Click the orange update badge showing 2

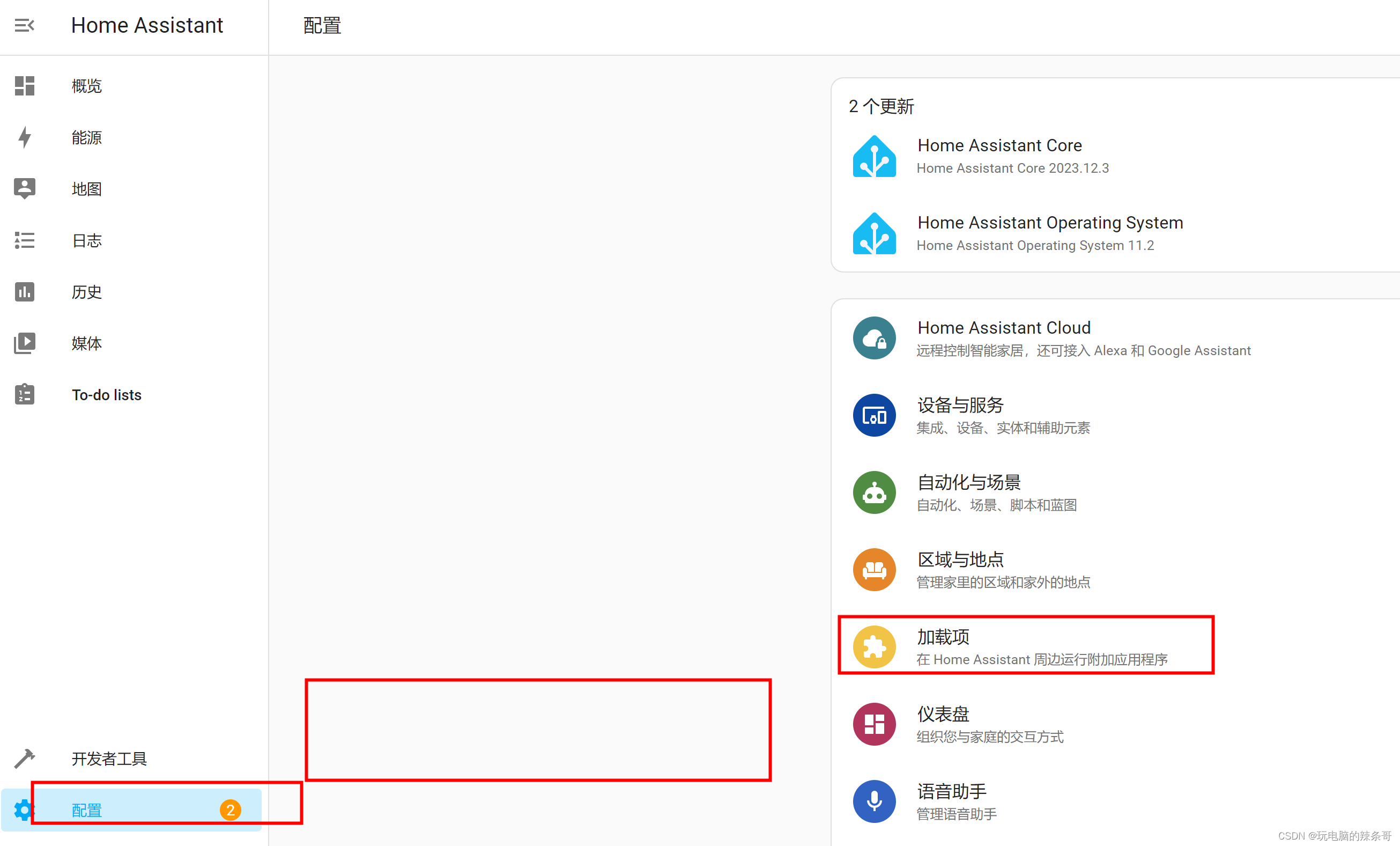(x=230, y=810)
